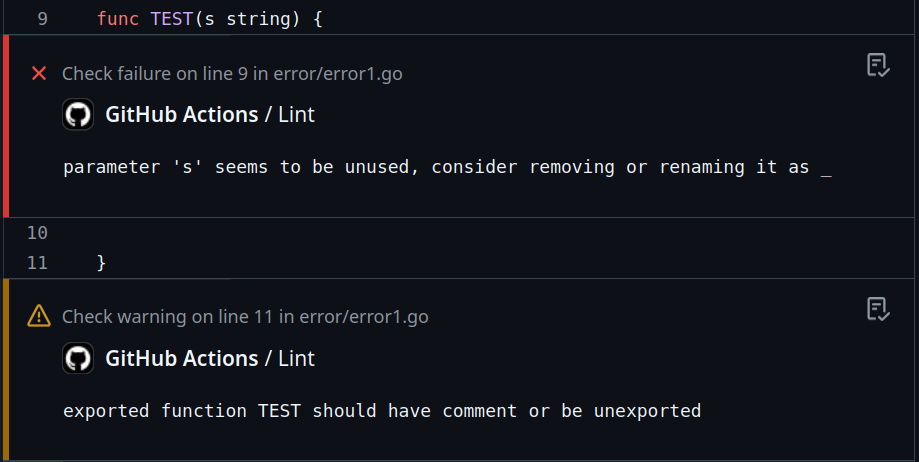Open GitHub Actions link in the failure annotation

click(x=181, y=115)
